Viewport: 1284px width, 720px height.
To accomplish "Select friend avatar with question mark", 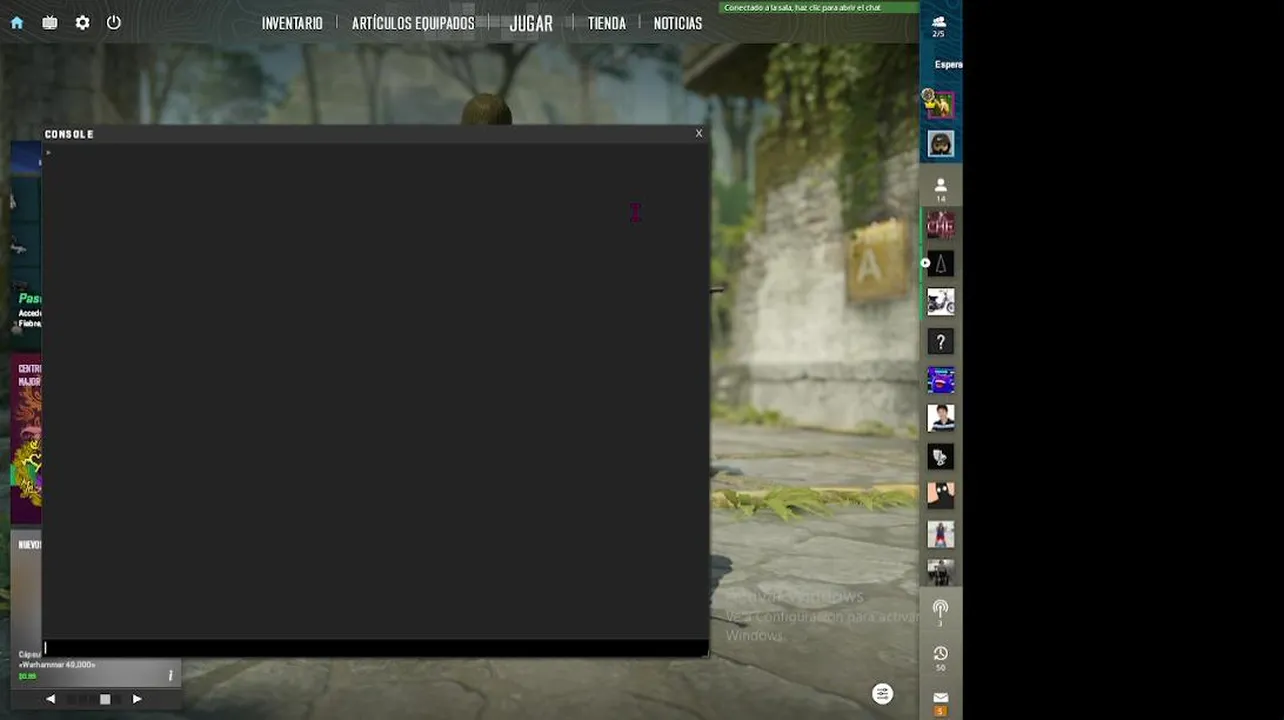I will click(x=940, y=341).
